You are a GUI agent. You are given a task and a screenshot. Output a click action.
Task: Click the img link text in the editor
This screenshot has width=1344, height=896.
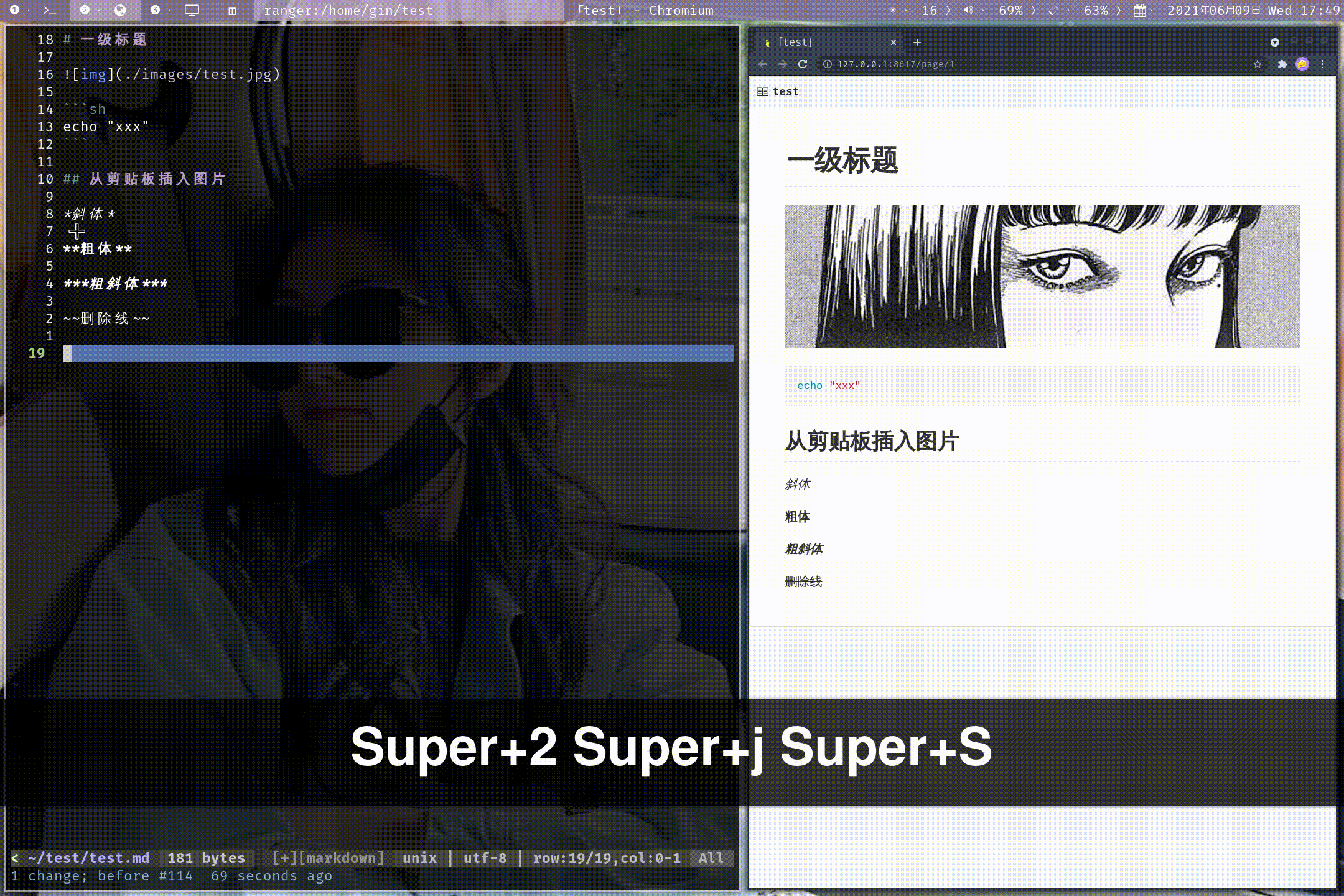[93, 75]
